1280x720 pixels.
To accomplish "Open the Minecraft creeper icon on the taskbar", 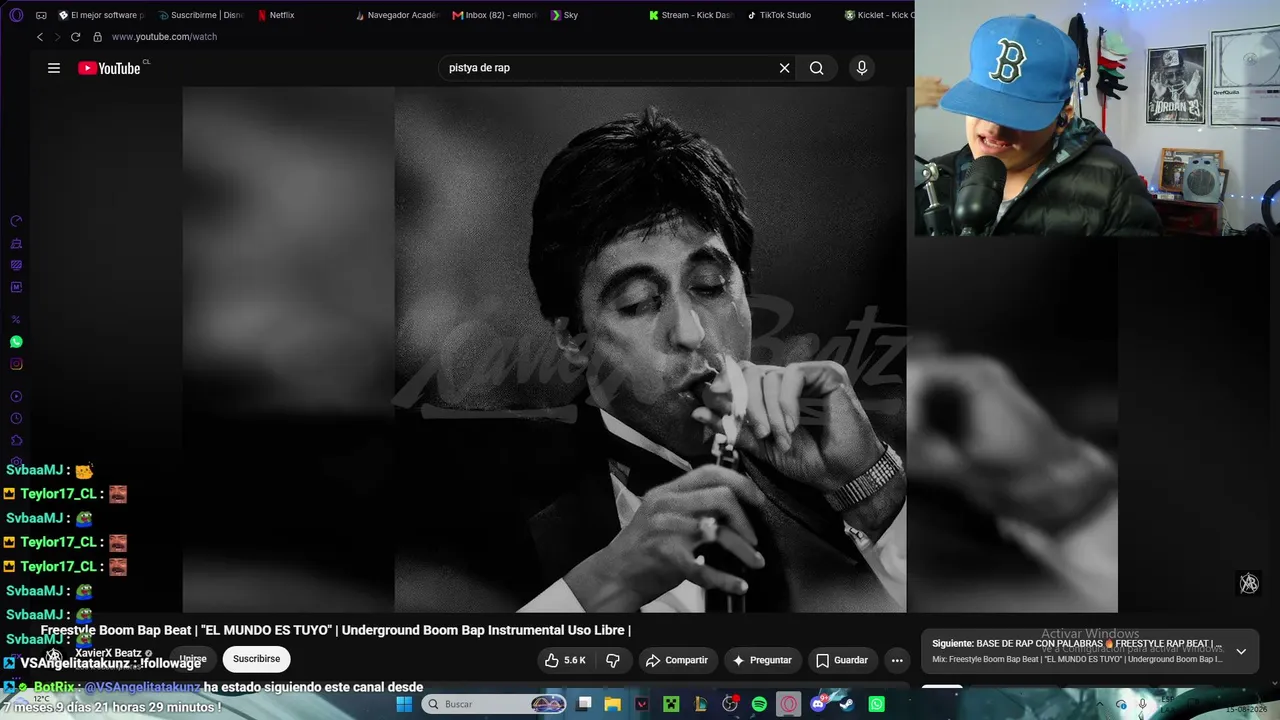I will (672, 704).
